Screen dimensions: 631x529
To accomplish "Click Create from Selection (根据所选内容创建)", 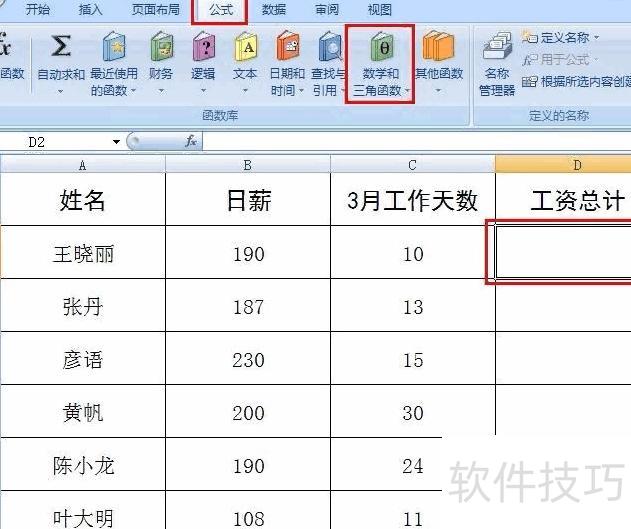I will coord(576,82).
